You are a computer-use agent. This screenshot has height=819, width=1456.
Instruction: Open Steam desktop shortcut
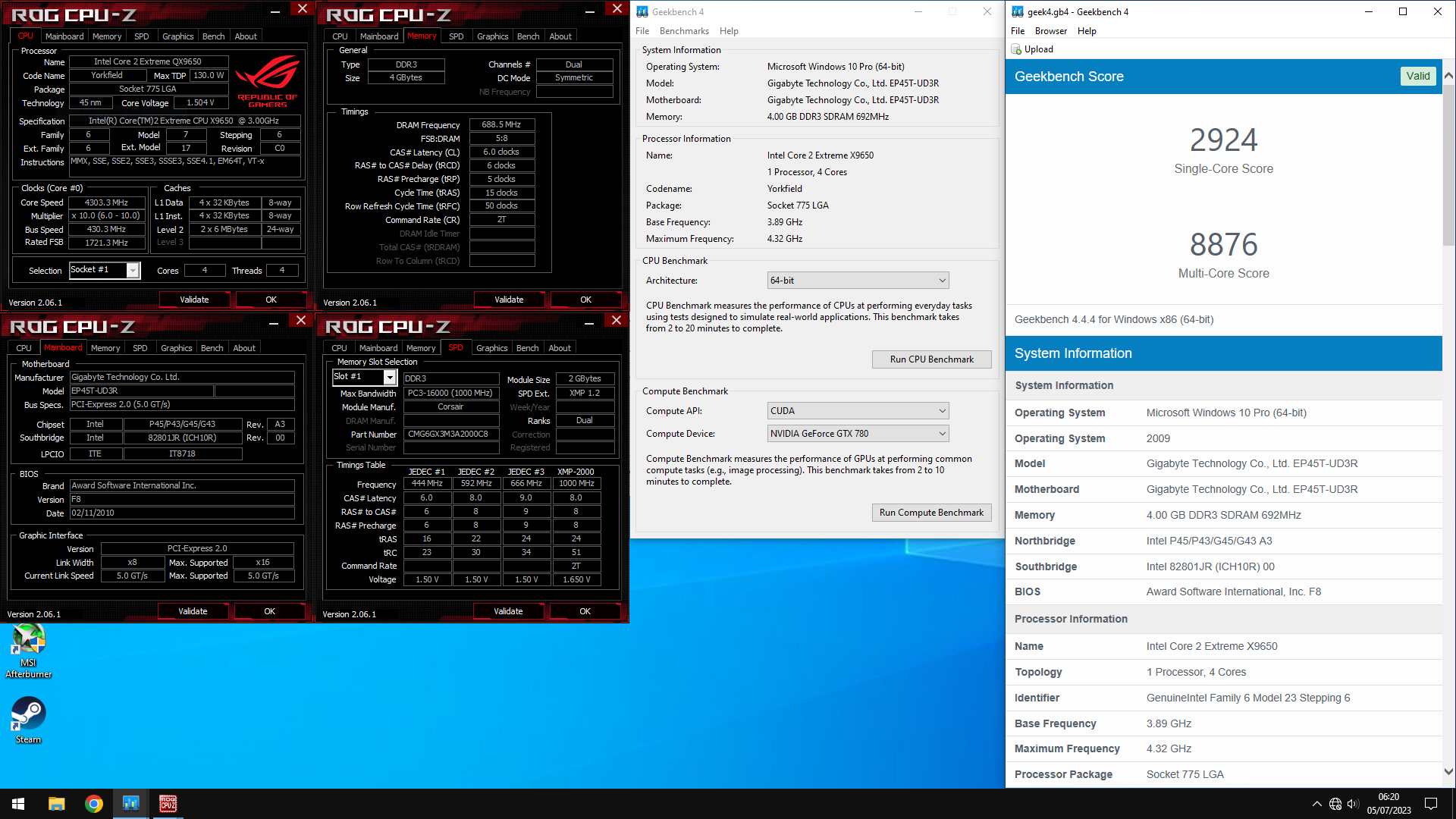click(x=28, y=720)
